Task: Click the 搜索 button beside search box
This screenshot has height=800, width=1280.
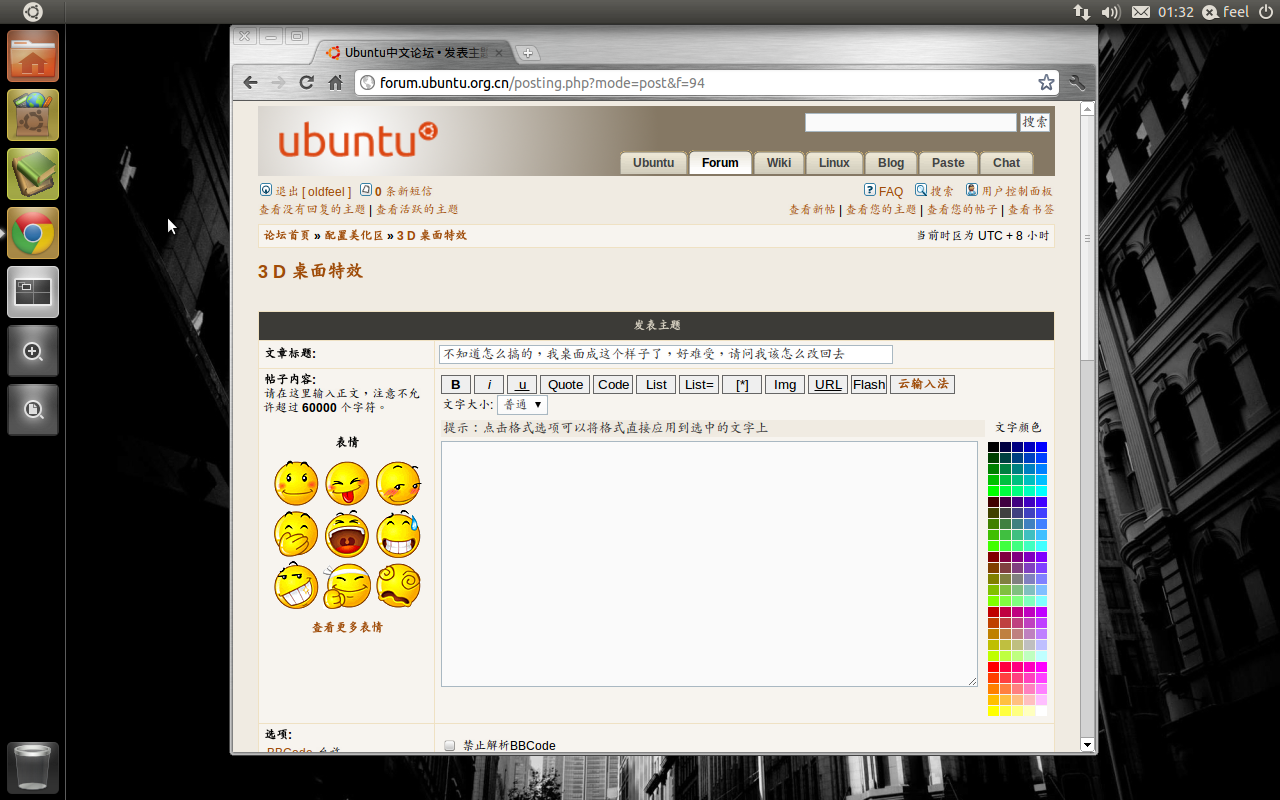Action: click(x=1035, y=122)
